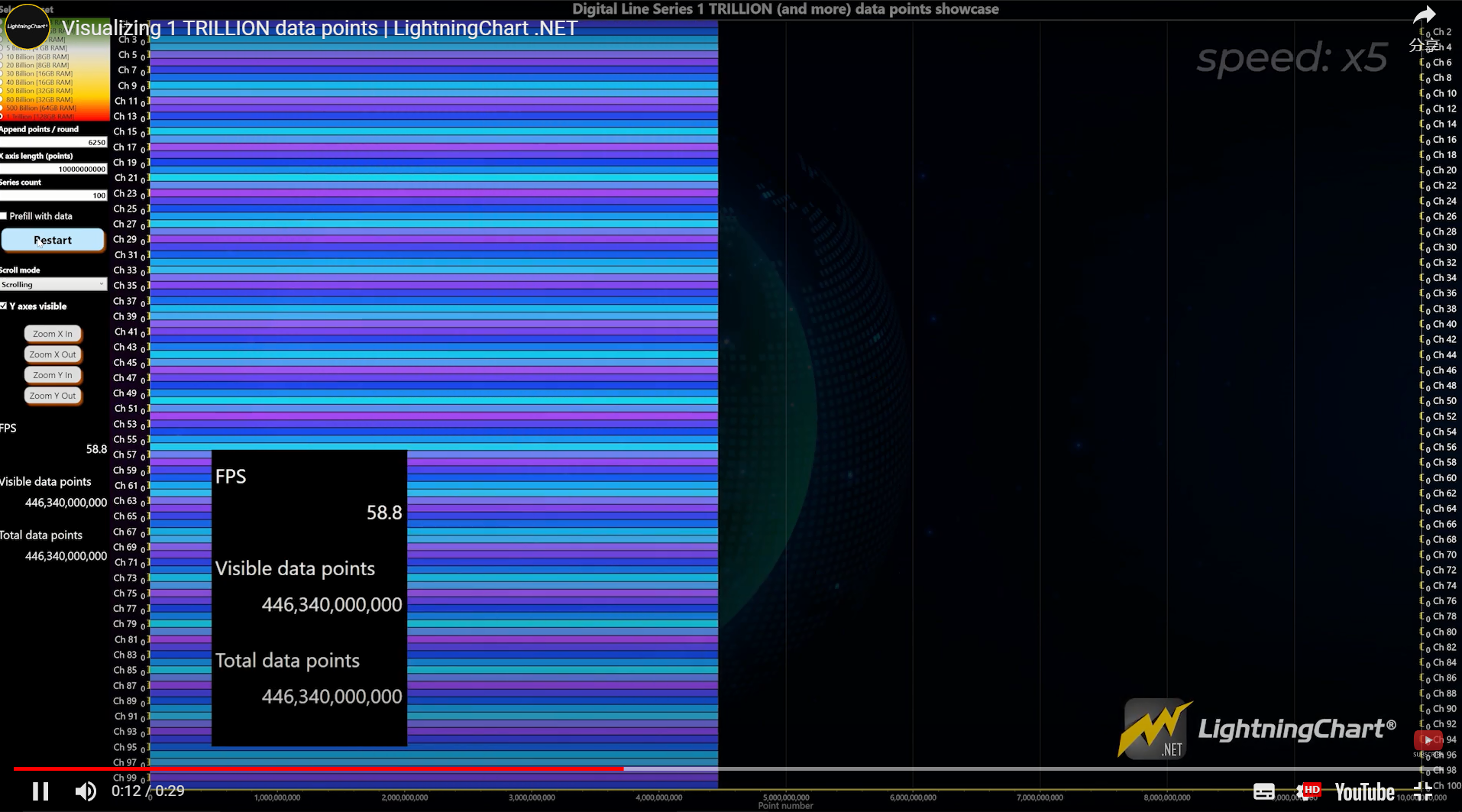1462x812 pixels.
Task: Click the FPS value 58.8 in sidebar
Action: [96, 449]
